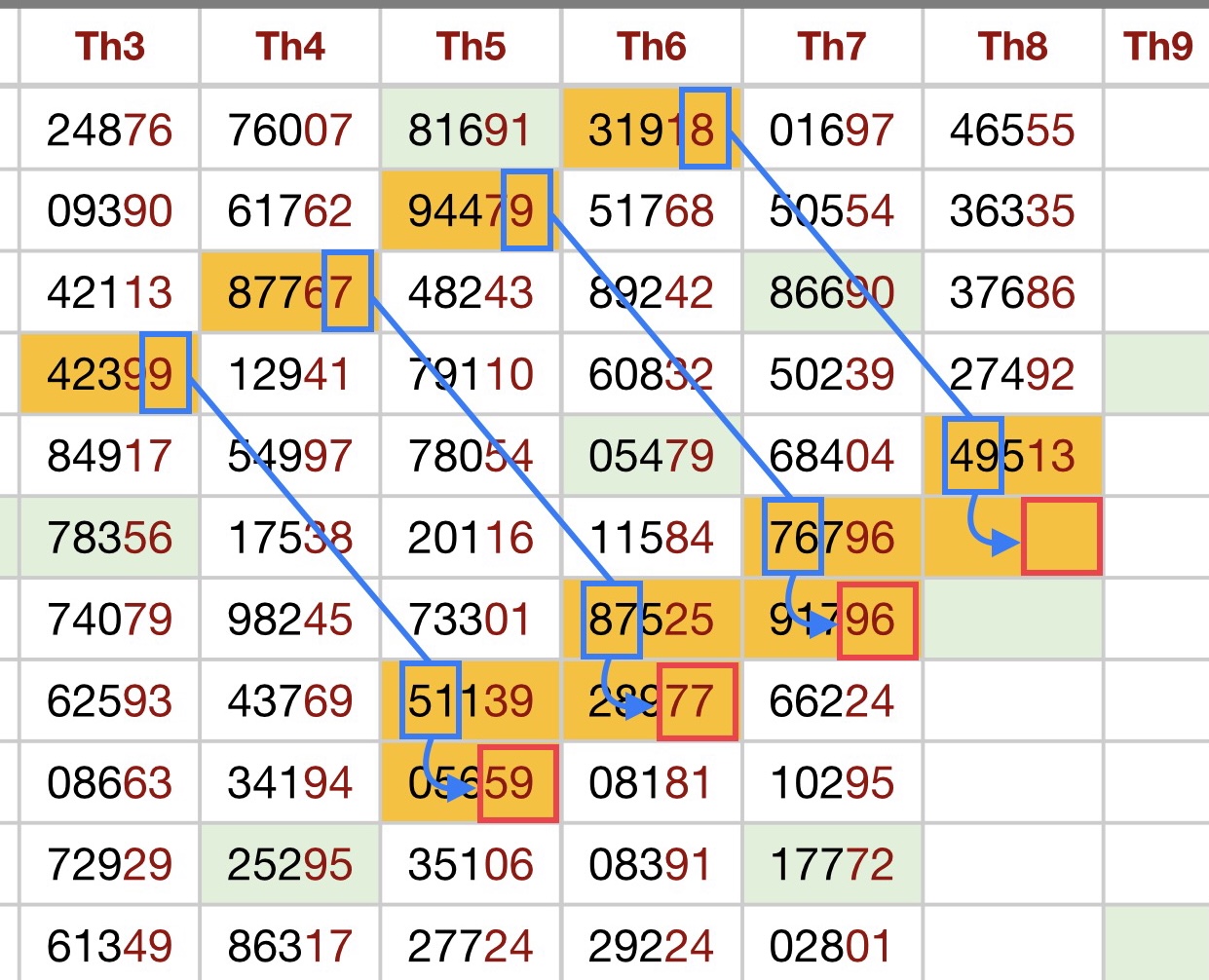The width and height of the screenshot is (1209, 980).
Task: Click the Th6 column header
Action: 651,47
